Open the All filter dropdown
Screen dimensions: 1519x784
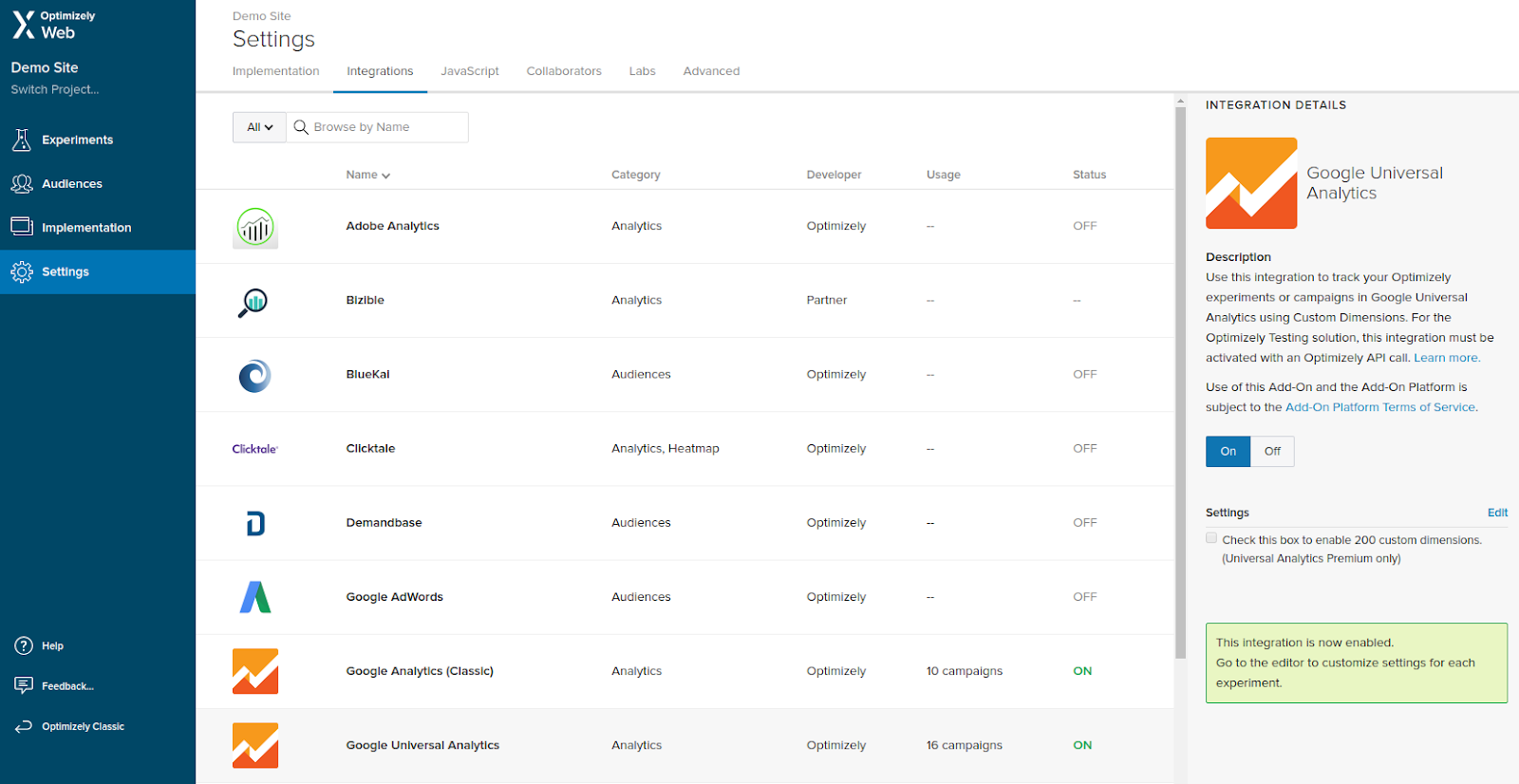(259, 127)
